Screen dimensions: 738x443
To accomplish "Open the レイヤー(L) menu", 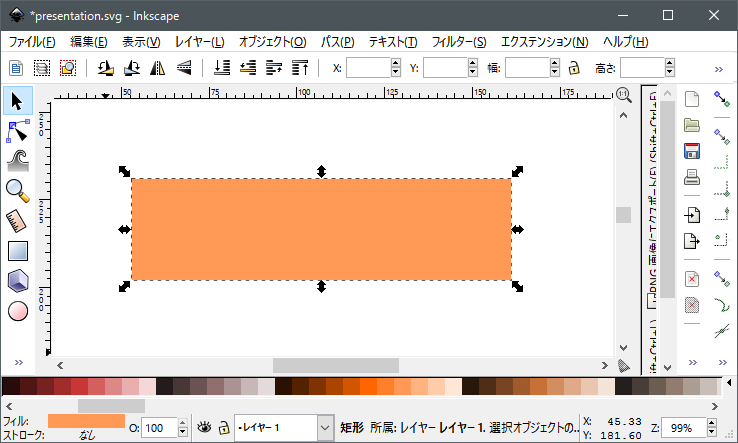I will [x=200, y=42].
